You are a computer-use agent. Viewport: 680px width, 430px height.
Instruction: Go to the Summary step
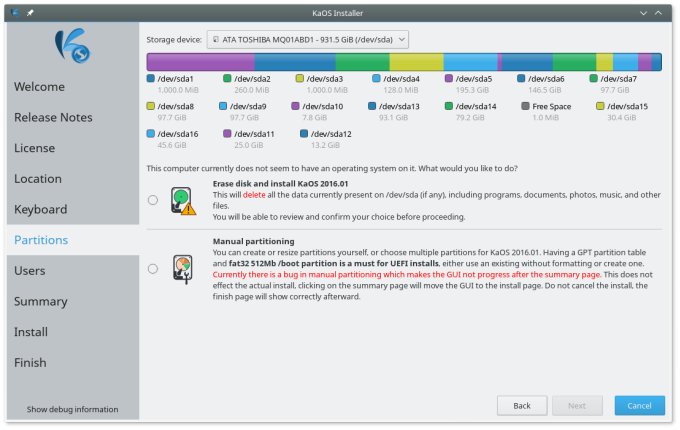pos(41,302)
